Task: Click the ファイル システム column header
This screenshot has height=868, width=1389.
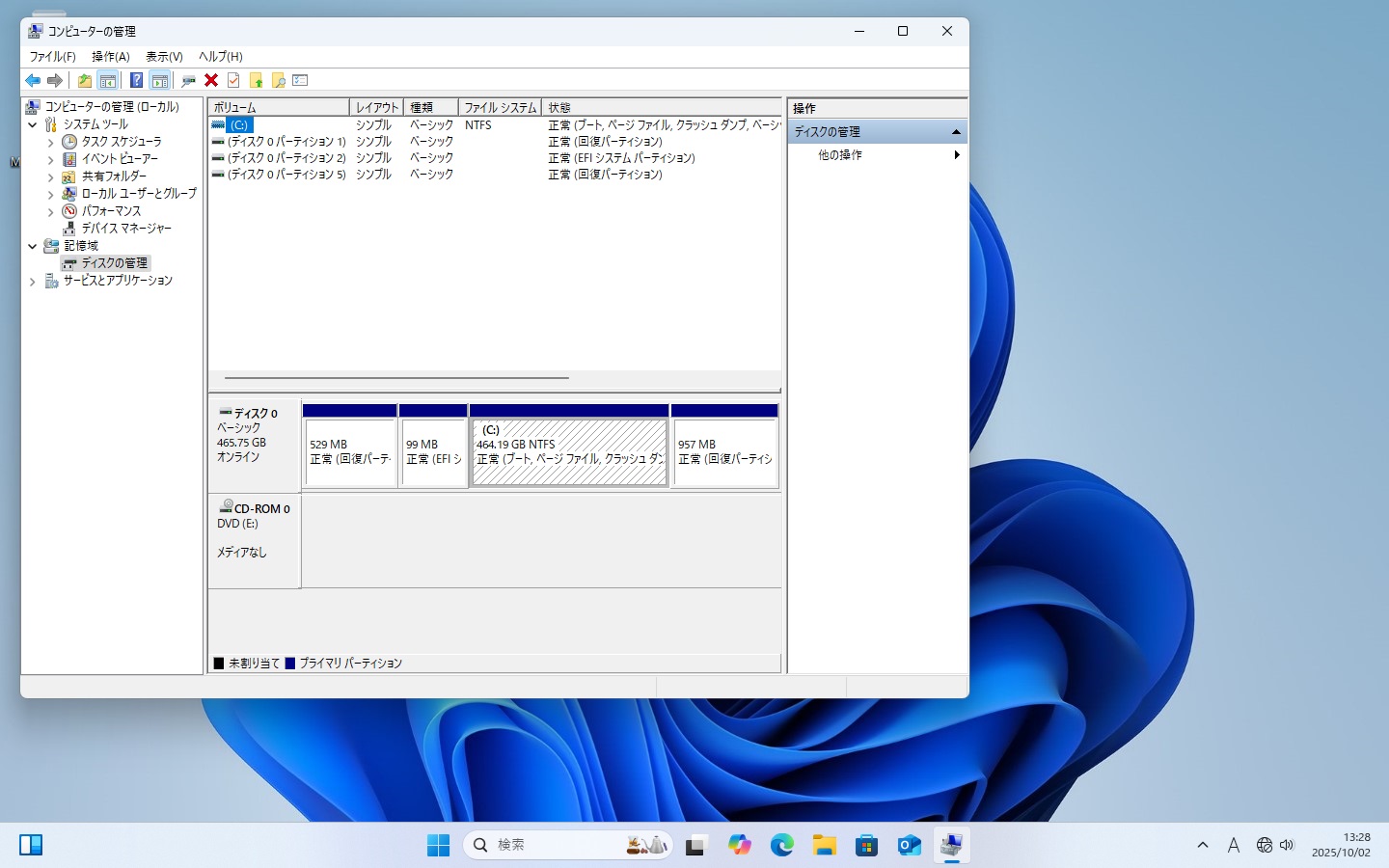Action: tap(500, 108)
